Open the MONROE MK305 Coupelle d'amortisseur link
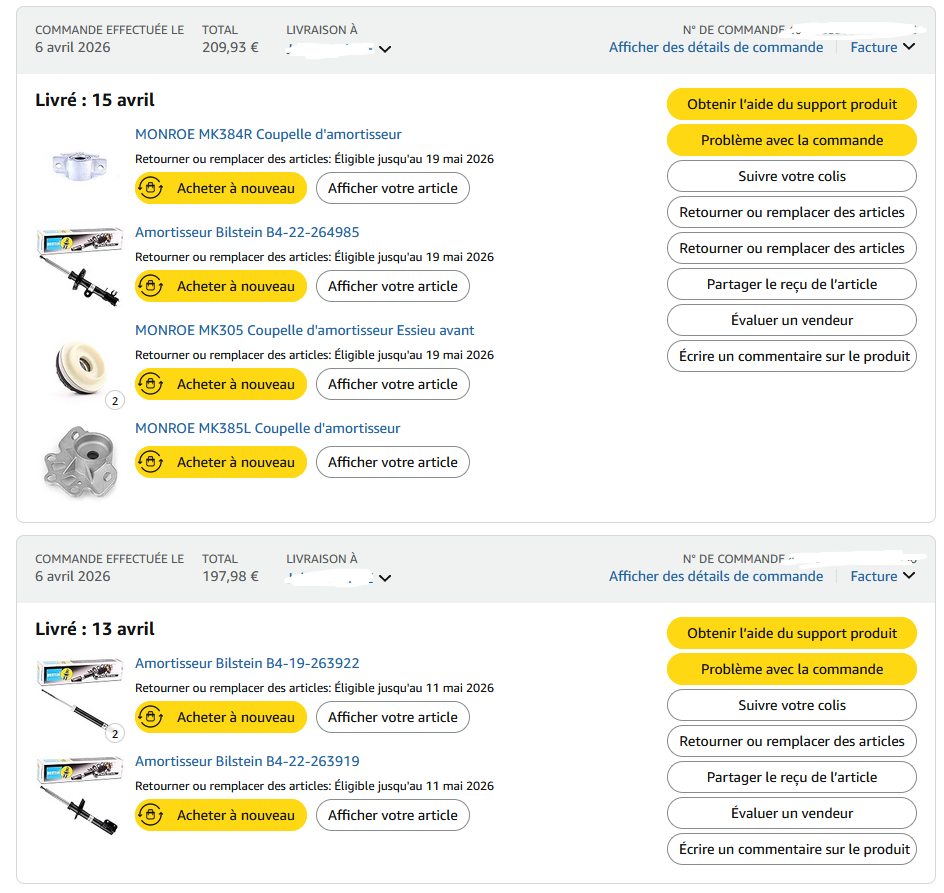944x893 pixels. coord(304,330)
